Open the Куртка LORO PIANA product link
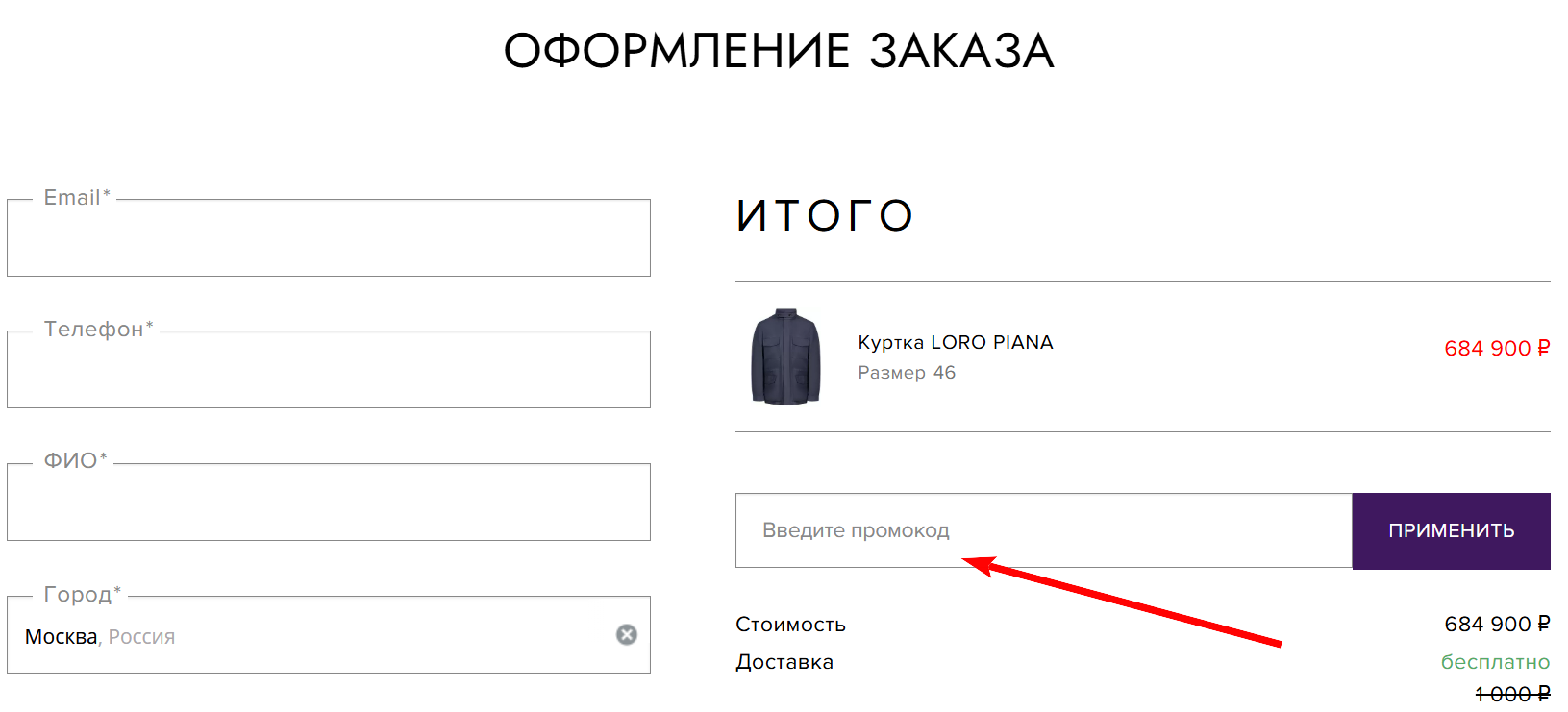 [955, 343]
